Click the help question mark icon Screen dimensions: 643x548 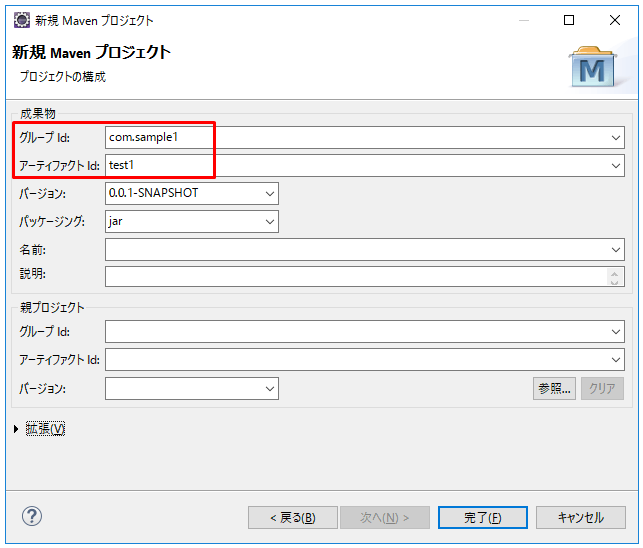coord(32,516)
